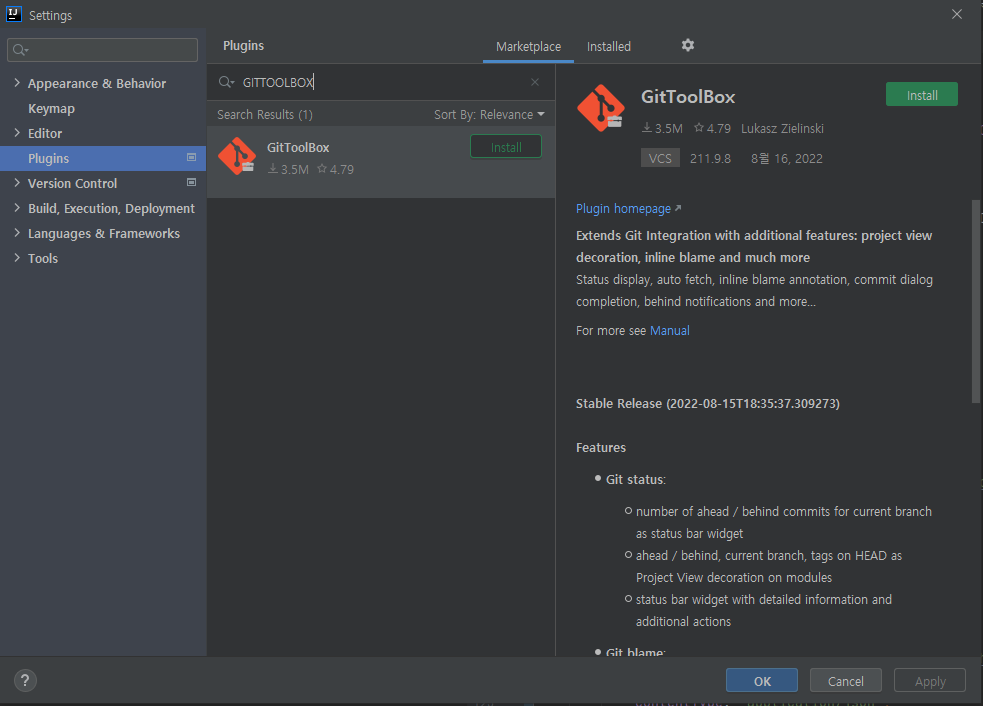Viewport: 983px width, 706px height.
Task: Expand Version Control settings
Action: (x=17, y=183)
